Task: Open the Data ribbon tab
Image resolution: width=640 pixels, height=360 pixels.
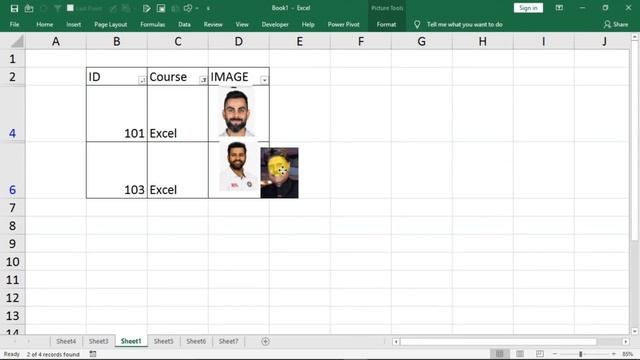Action: click(184, 24)
